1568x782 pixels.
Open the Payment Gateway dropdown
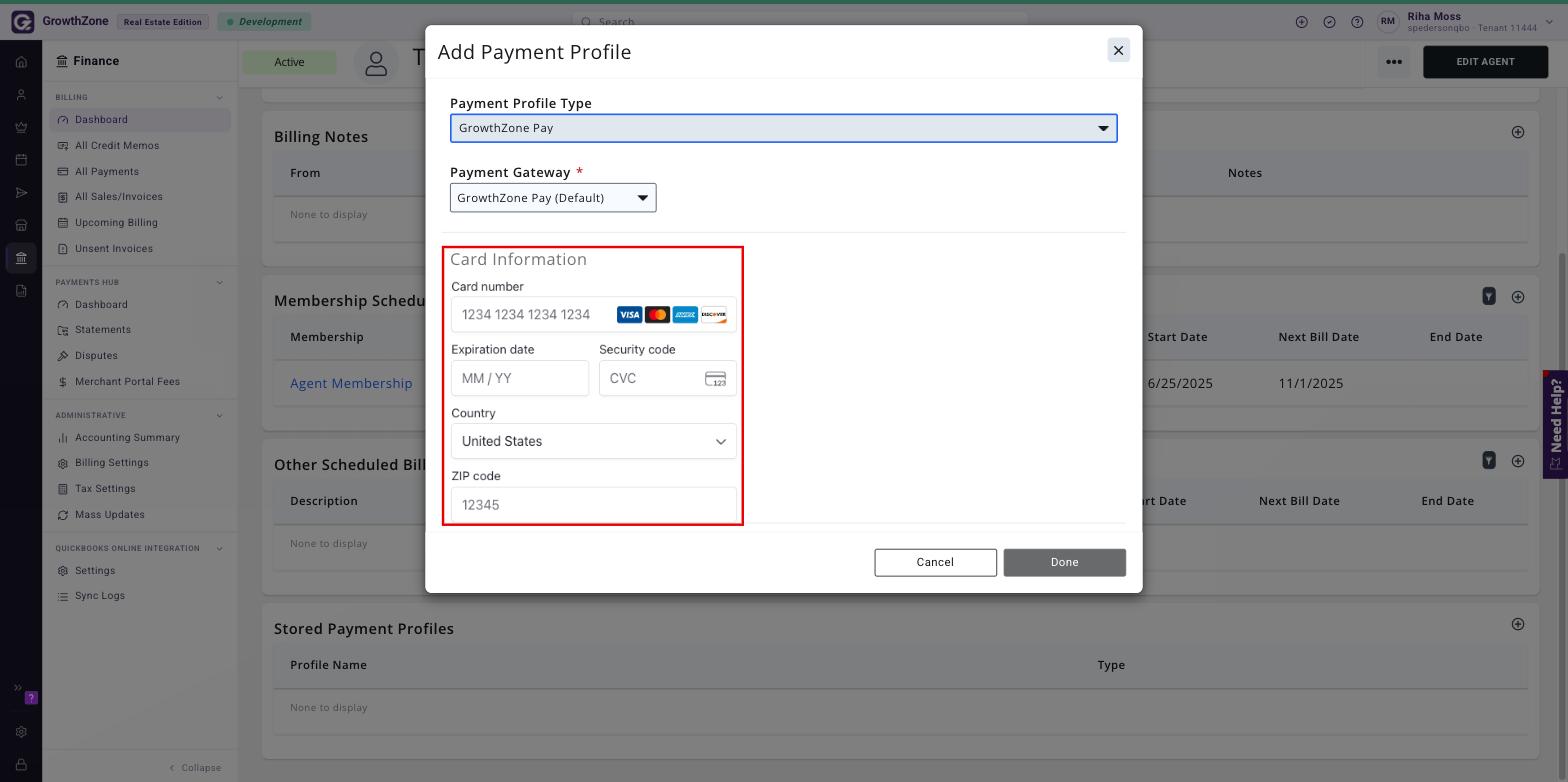[553, 198]
